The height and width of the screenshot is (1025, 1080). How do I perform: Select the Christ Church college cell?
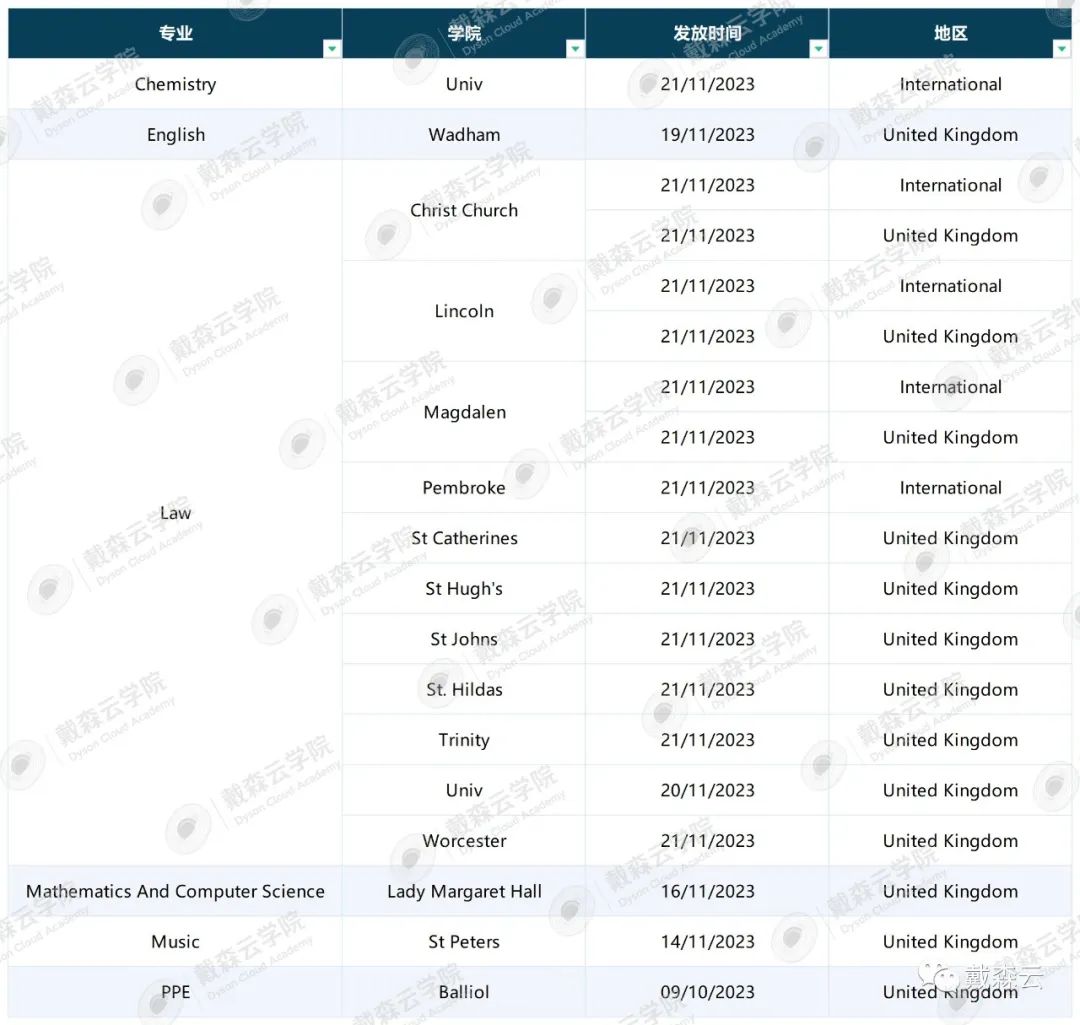click(464, 210)
